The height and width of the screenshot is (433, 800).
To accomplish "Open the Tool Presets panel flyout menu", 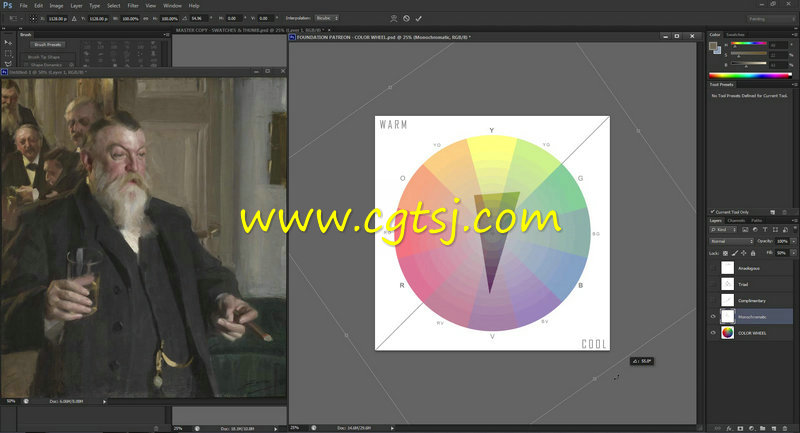I will [x=794, y=85].
